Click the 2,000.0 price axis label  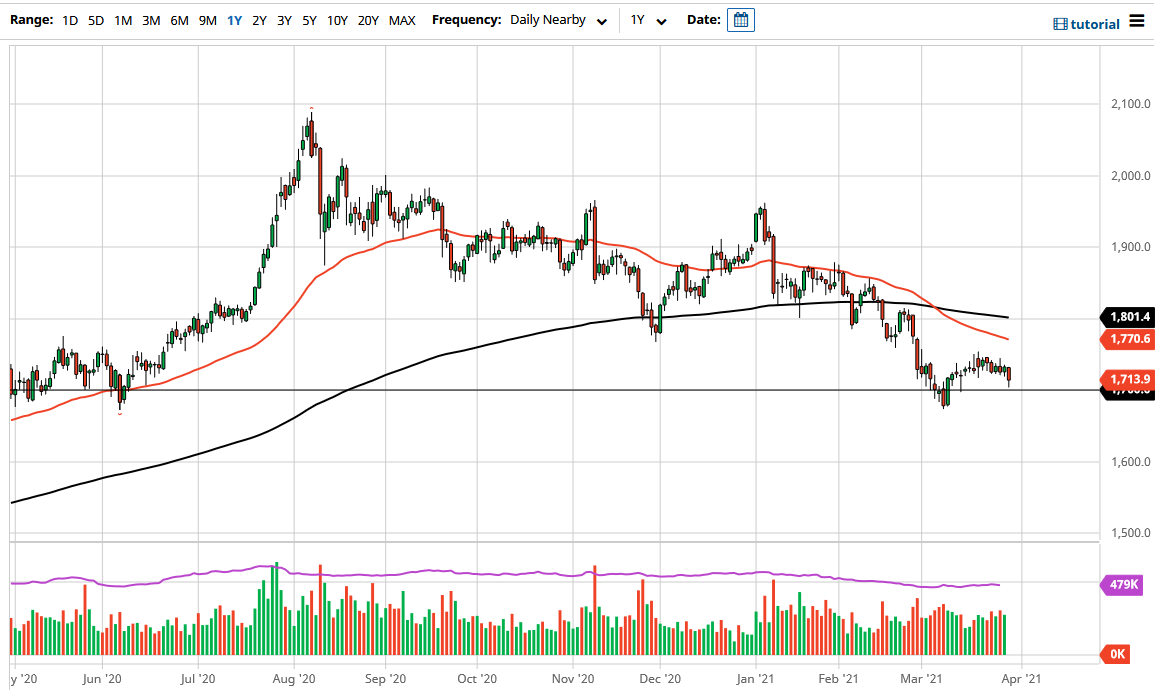click(x=1130, y=176)
